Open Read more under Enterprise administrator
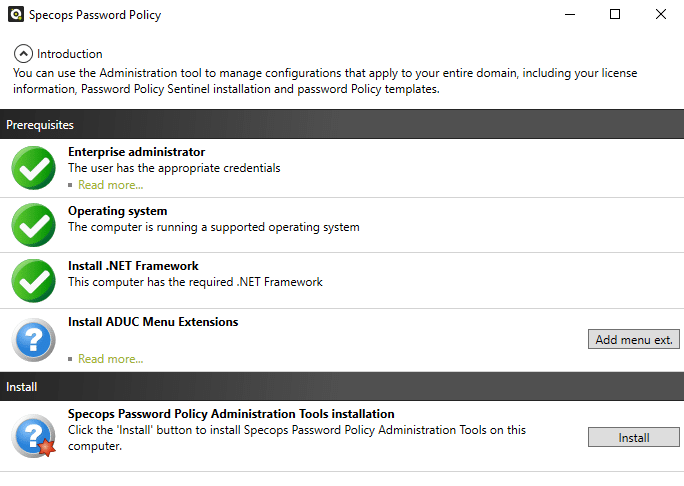This screenshot has width=684, height=486. [110, 185]
